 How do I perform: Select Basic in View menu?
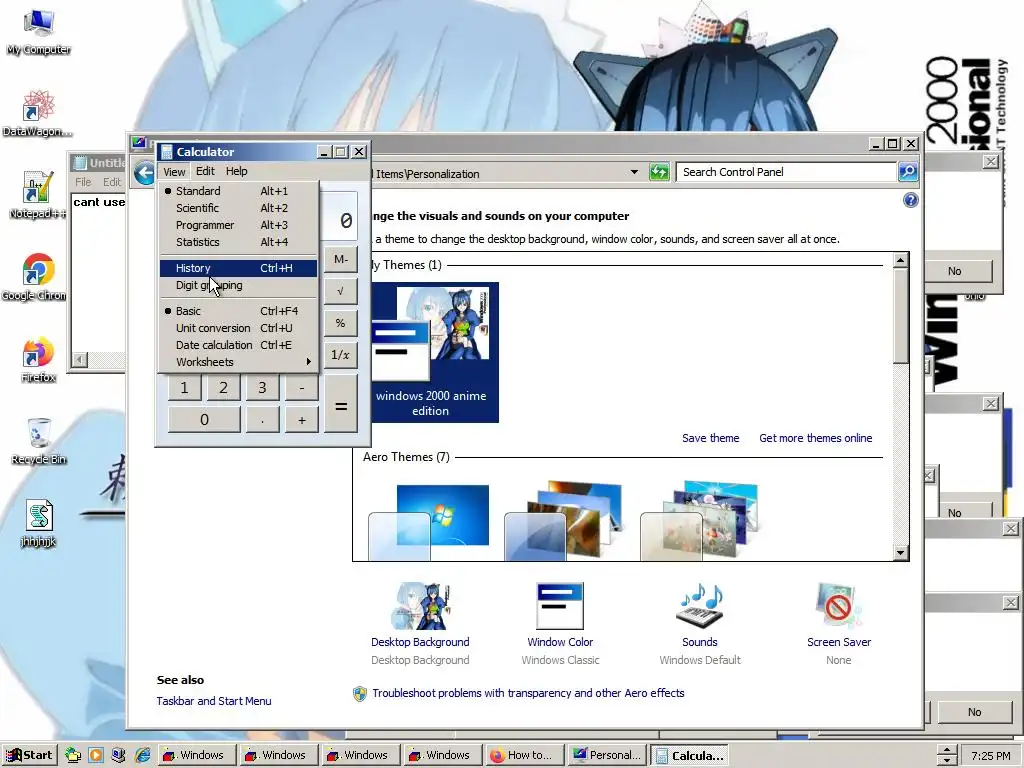pos(238,311)
